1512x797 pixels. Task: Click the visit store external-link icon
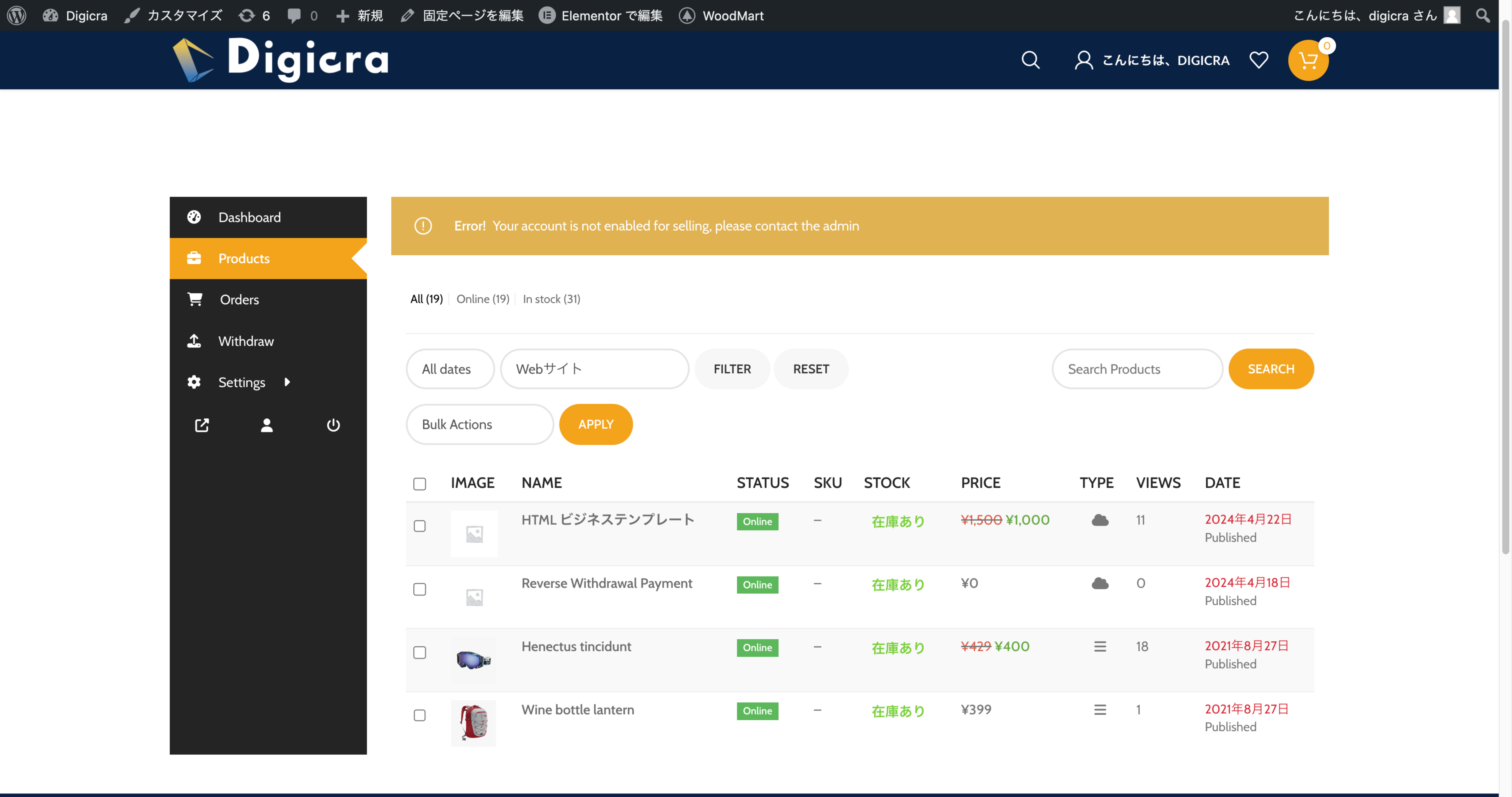pos(202,425)
